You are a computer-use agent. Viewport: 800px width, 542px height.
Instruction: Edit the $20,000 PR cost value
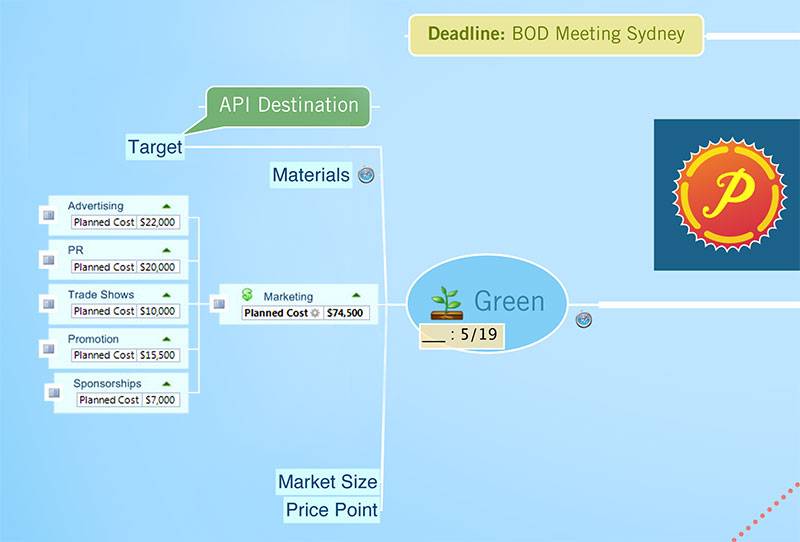[158, 267]
